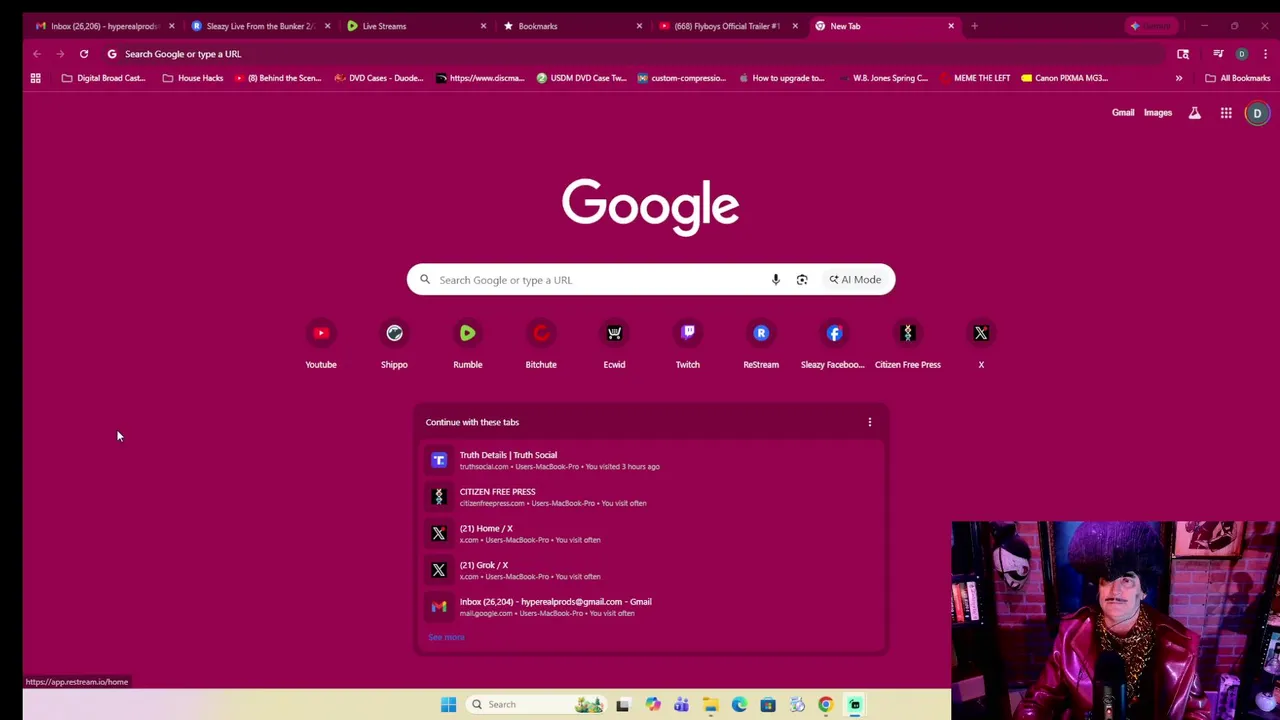Image resolution: width=1280 pixels, height=720 pixels.
Task: Click the Google Lens page search toolbar icon
Action: (x=1183, y=54)
